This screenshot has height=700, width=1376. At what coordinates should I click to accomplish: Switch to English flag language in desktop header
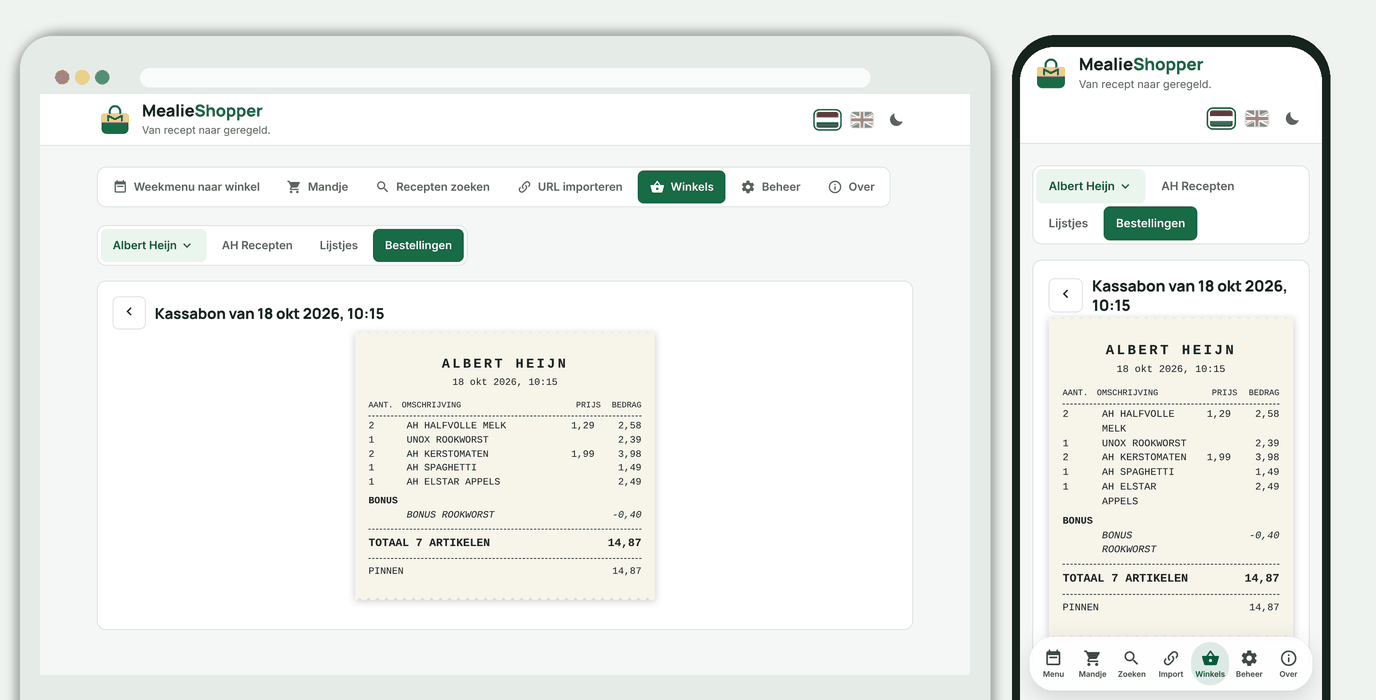coord(862,120)
